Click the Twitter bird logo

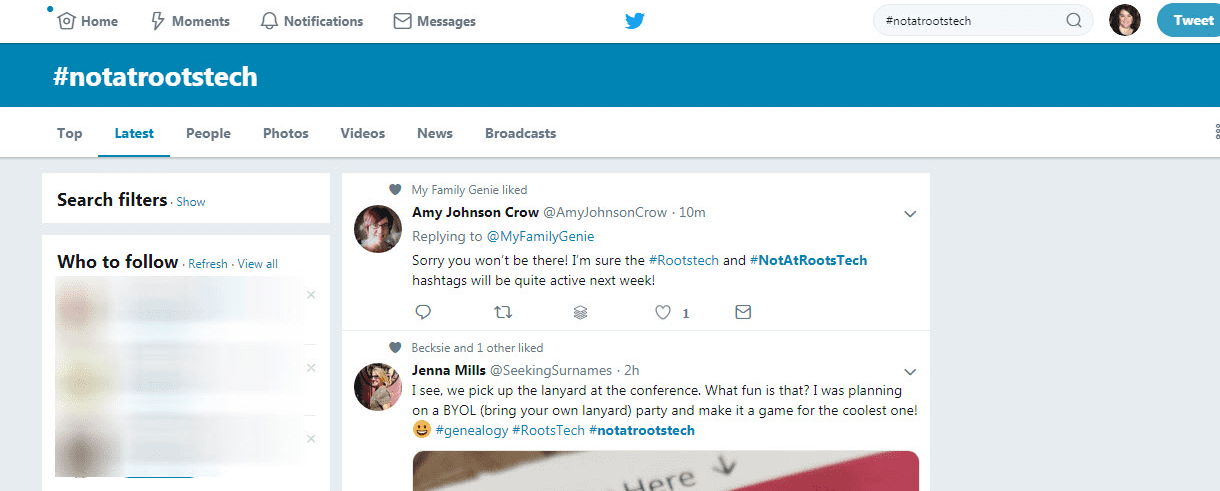tap(635, 21)
